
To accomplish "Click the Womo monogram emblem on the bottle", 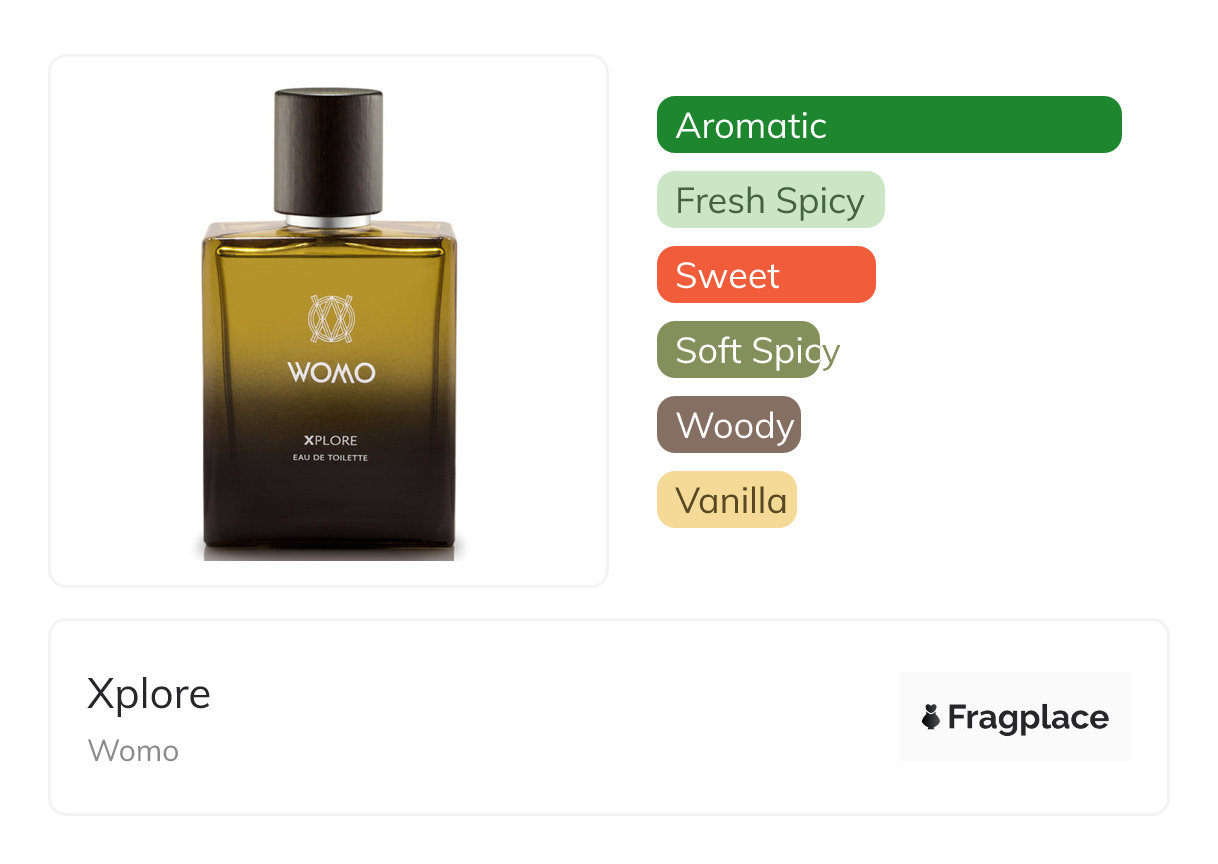I will coord(331,320).
